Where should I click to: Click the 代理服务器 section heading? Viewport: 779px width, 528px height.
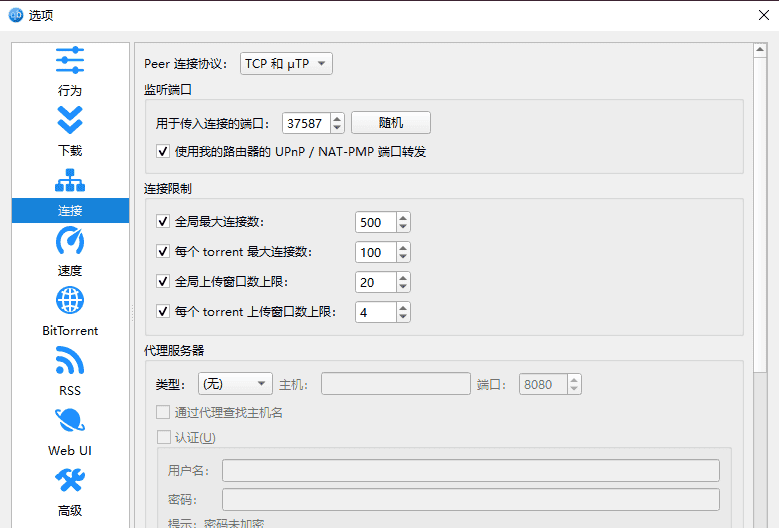[x=174, y=351]
